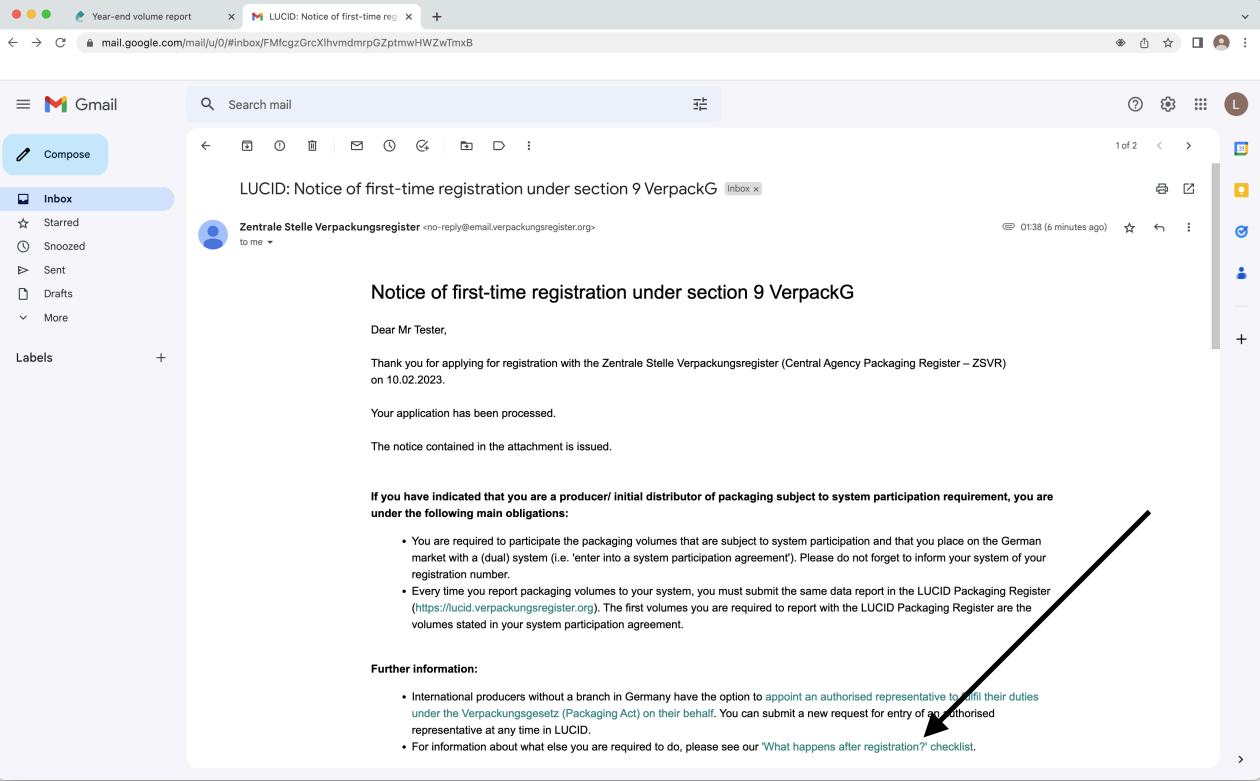Screen dimensions: 1260x781
Task: Toggle the main menu hamburger button
Action: (x=23, y=105)
